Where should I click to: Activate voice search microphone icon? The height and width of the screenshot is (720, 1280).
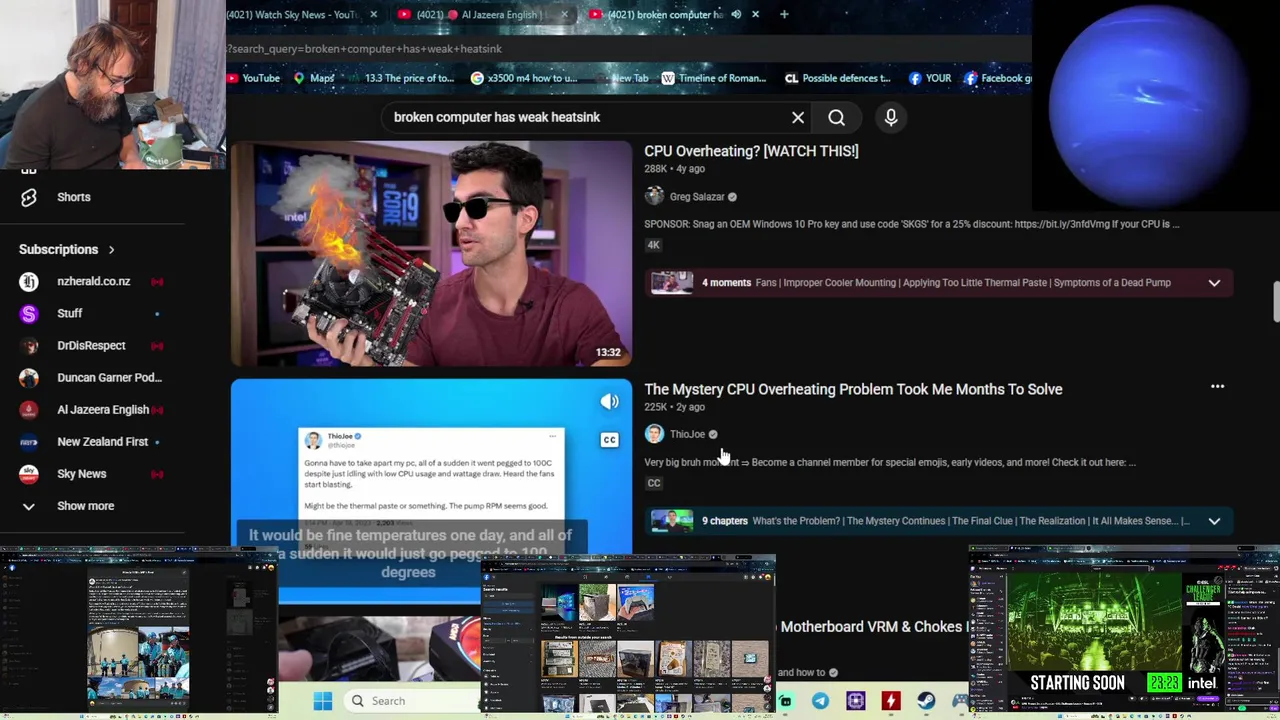[891, 118]
